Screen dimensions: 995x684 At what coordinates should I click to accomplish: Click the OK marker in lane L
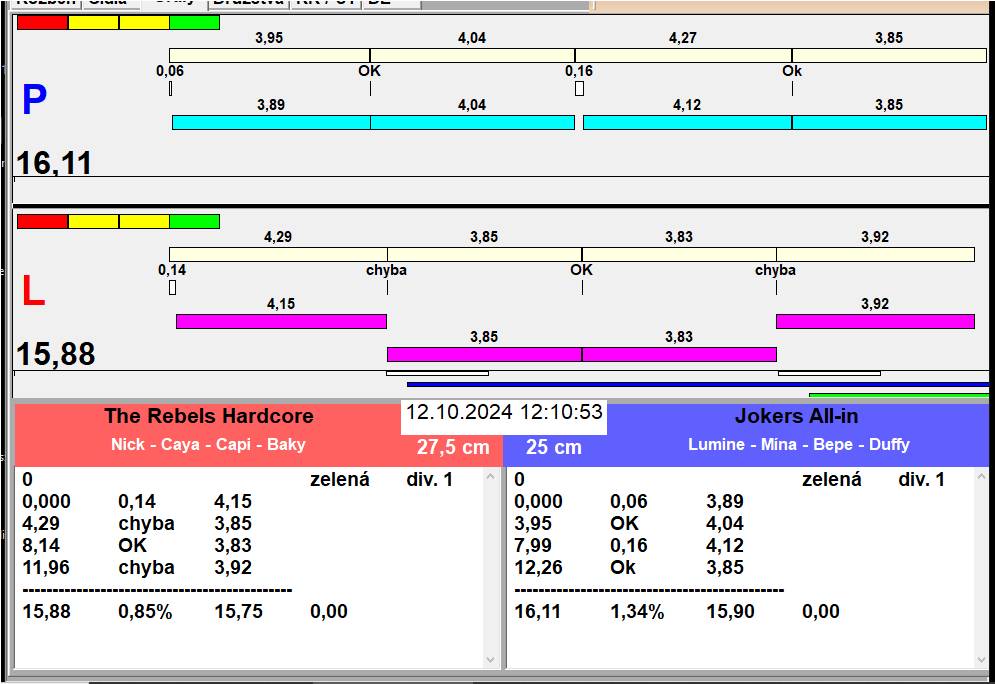click(581, 270)
